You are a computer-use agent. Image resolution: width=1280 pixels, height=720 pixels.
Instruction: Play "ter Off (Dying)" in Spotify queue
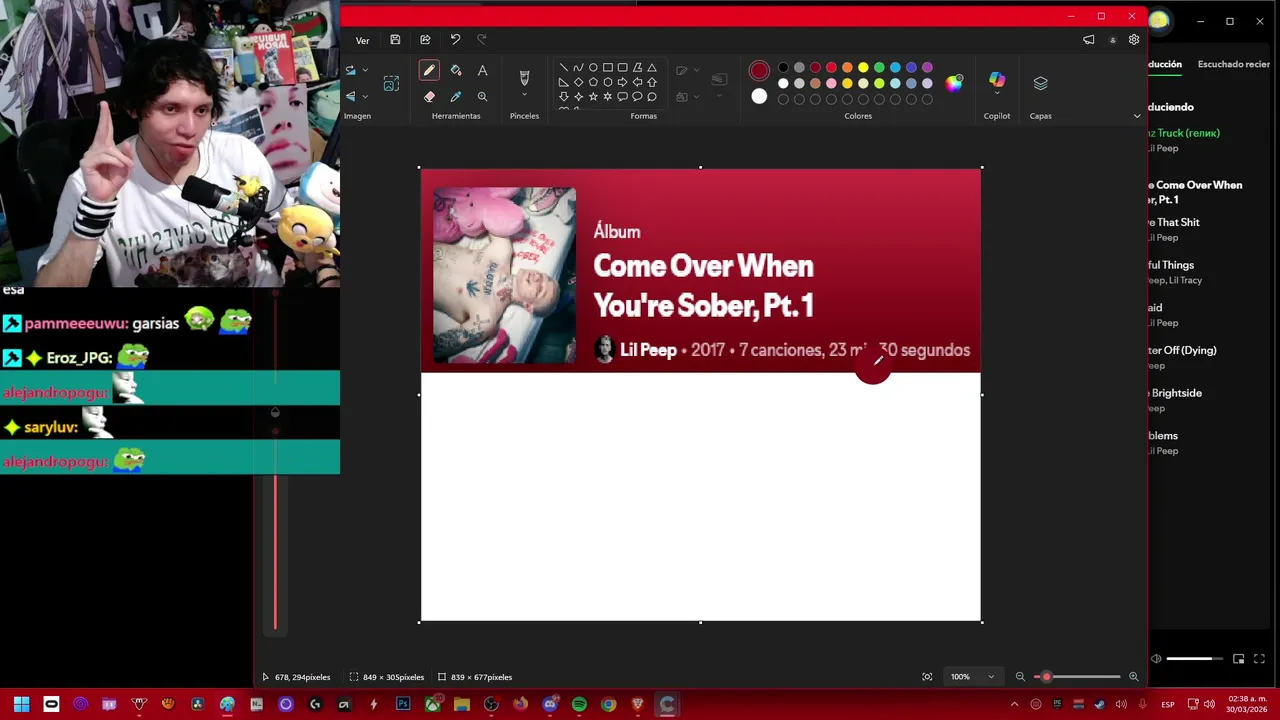point(1182,351)
